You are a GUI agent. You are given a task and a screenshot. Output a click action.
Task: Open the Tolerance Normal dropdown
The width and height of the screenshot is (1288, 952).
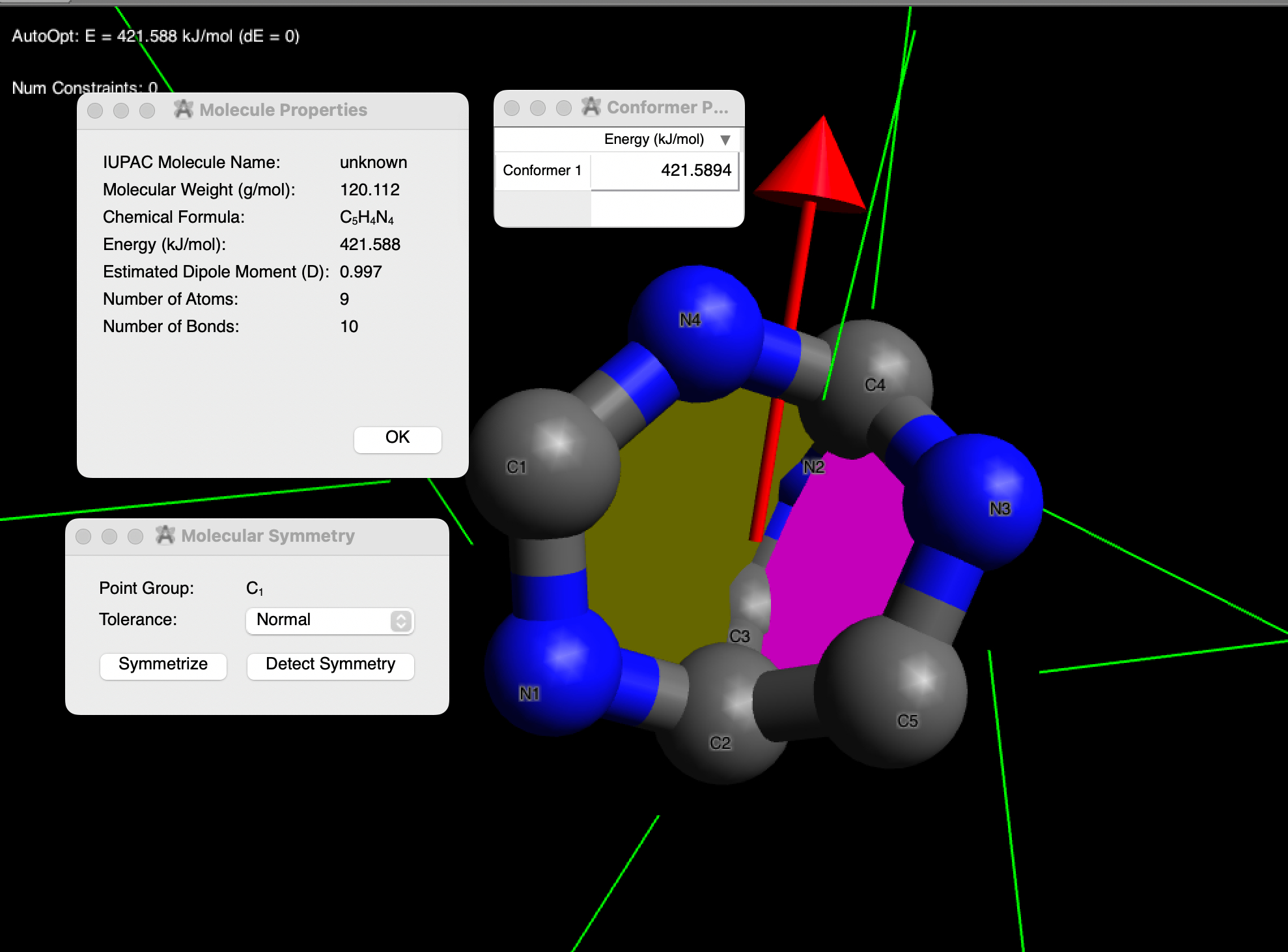tap(329, 621)
